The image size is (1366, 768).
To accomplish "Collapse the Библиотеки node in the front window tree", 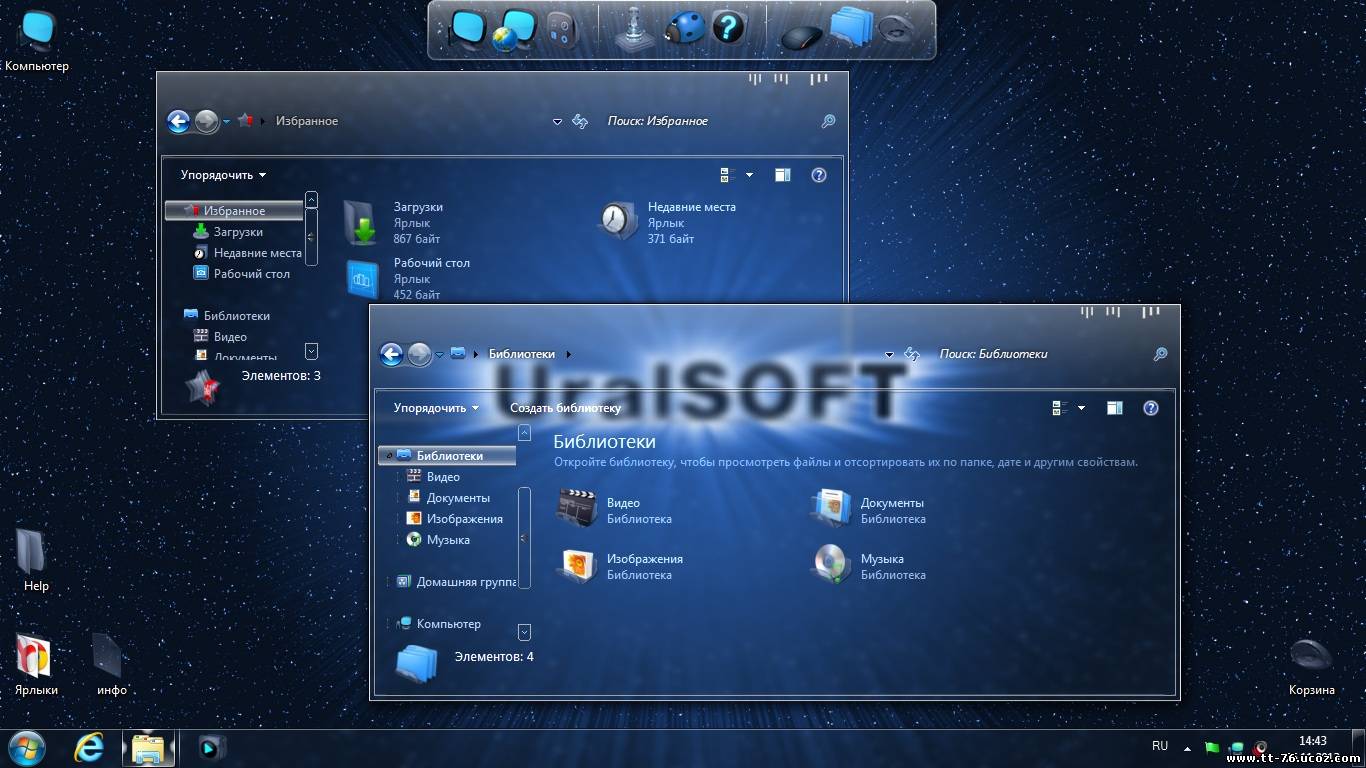I will [389, 456].
